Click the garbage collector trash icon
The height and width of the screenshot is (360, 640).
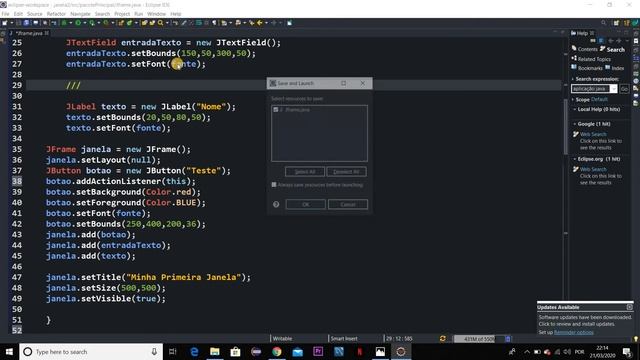click(508, 339)
